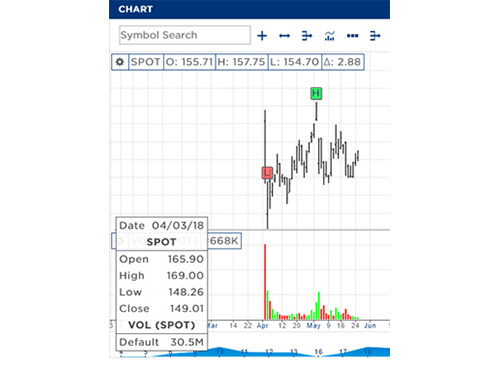The image size is (500, 370).
Task: Click the tall red volume bar
Action: point(265,282)
